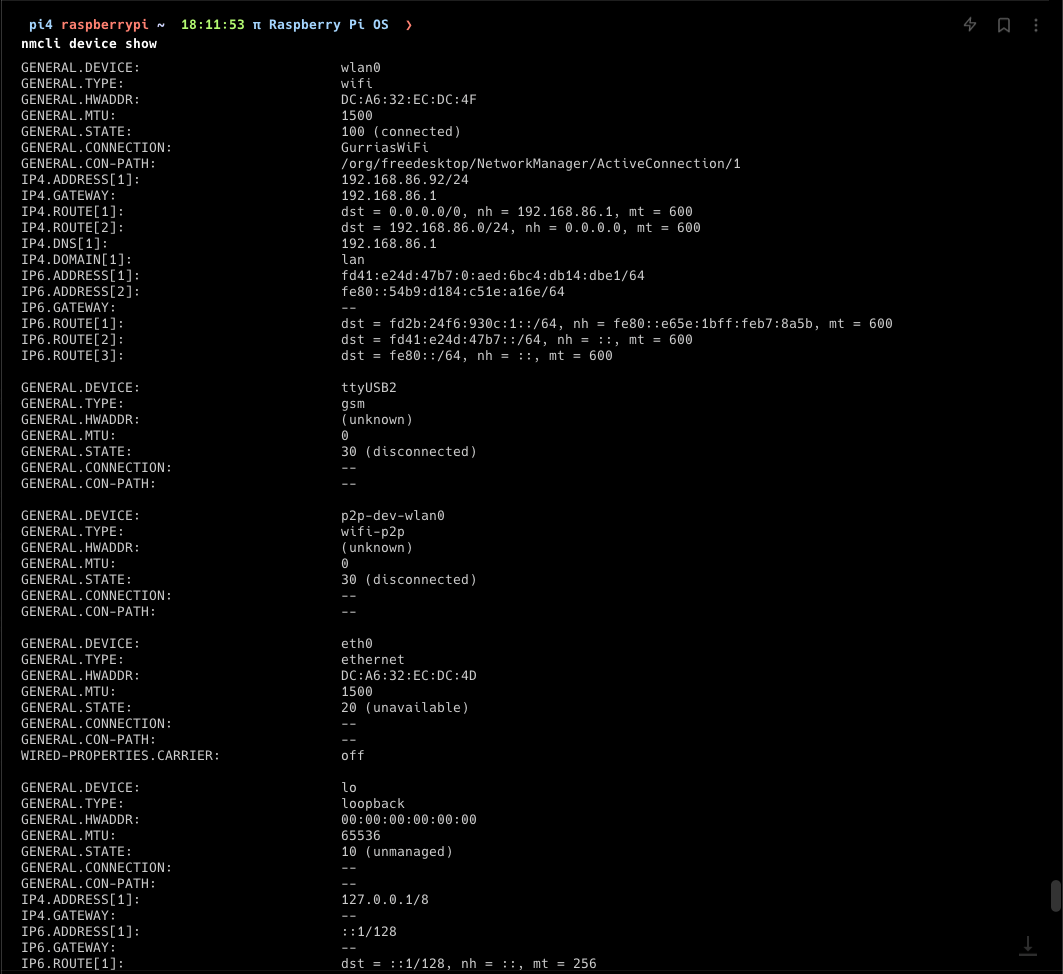This screenshot has height=974, width=1063.
Task: Select IPv6 address fd41:e24d:47b7:0:aed:6bc4:db14:dbe1/64
Action: [493, 276]
